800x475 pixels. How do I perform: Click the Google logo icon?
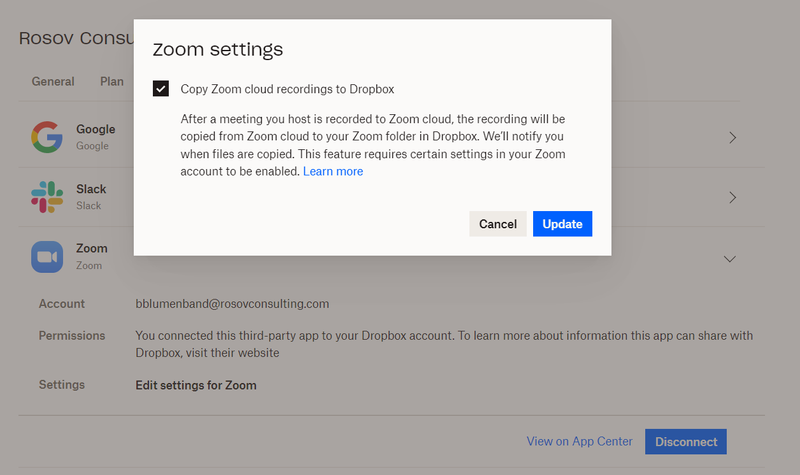[47, 137]
